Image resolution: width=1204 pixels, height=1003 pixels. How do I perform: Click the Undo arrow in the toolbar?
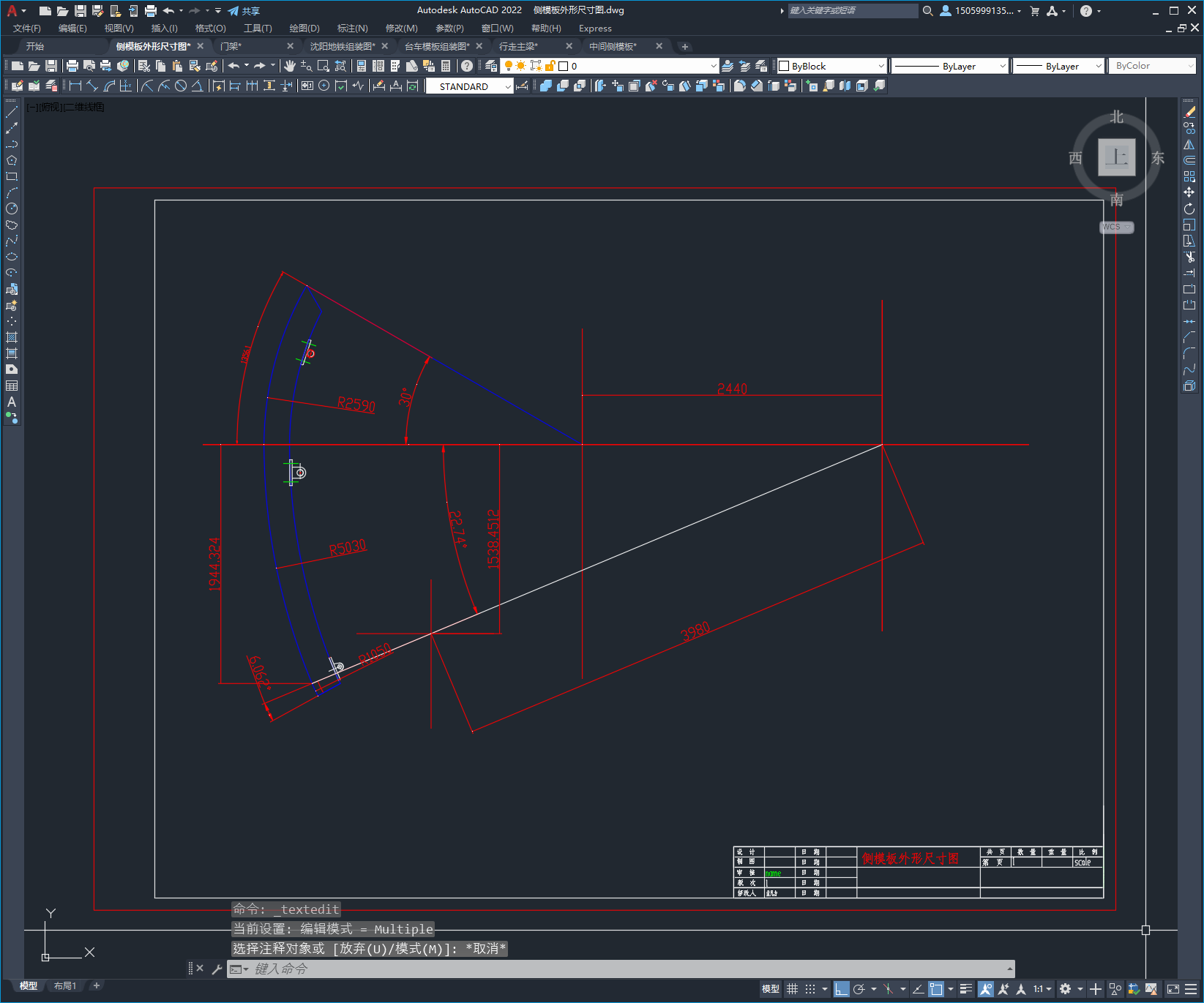pos(233,66)
